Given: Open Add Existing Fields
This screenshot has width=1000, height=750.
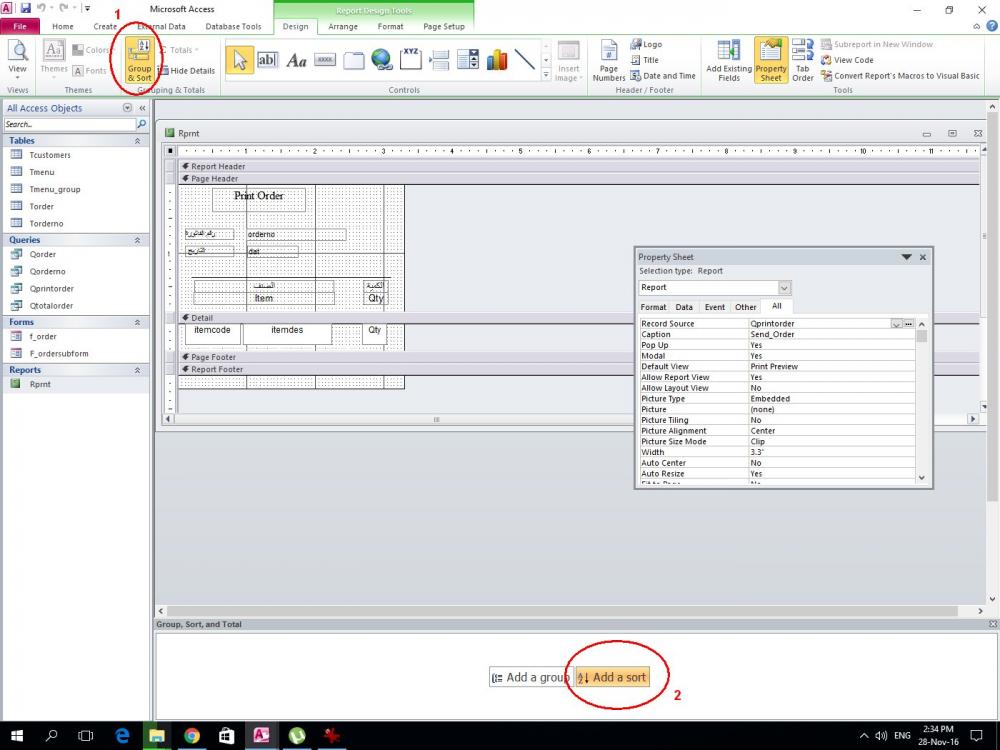Looking at the screenshot, I should (728, 61).
